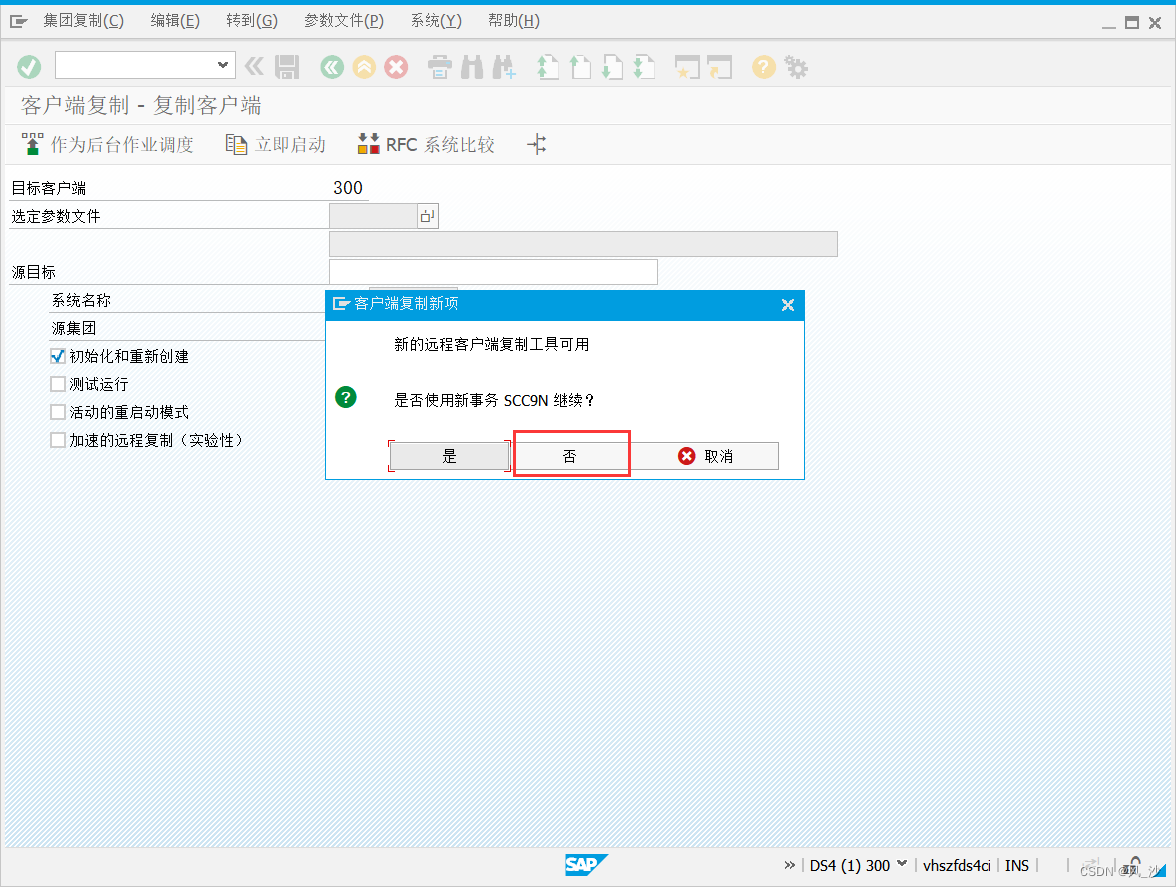Check the 测试运行 checkbox
1176x887 pixels.
(58, 384)
